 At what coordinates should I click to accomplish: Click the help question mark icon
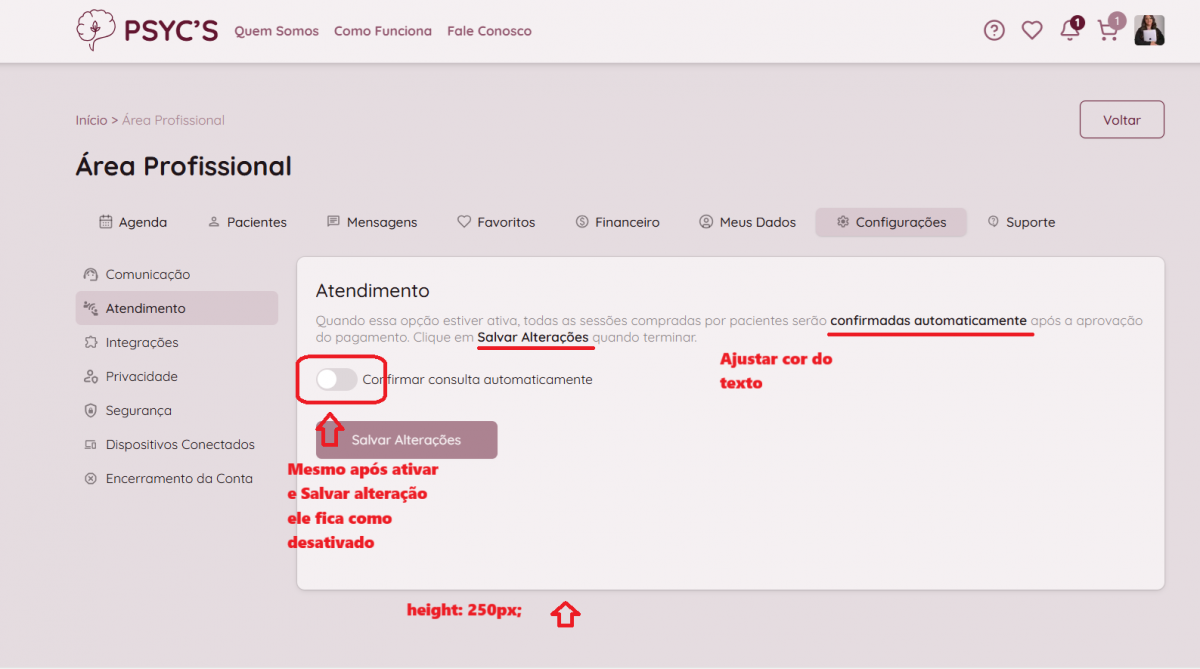click(x=994, y=31)
